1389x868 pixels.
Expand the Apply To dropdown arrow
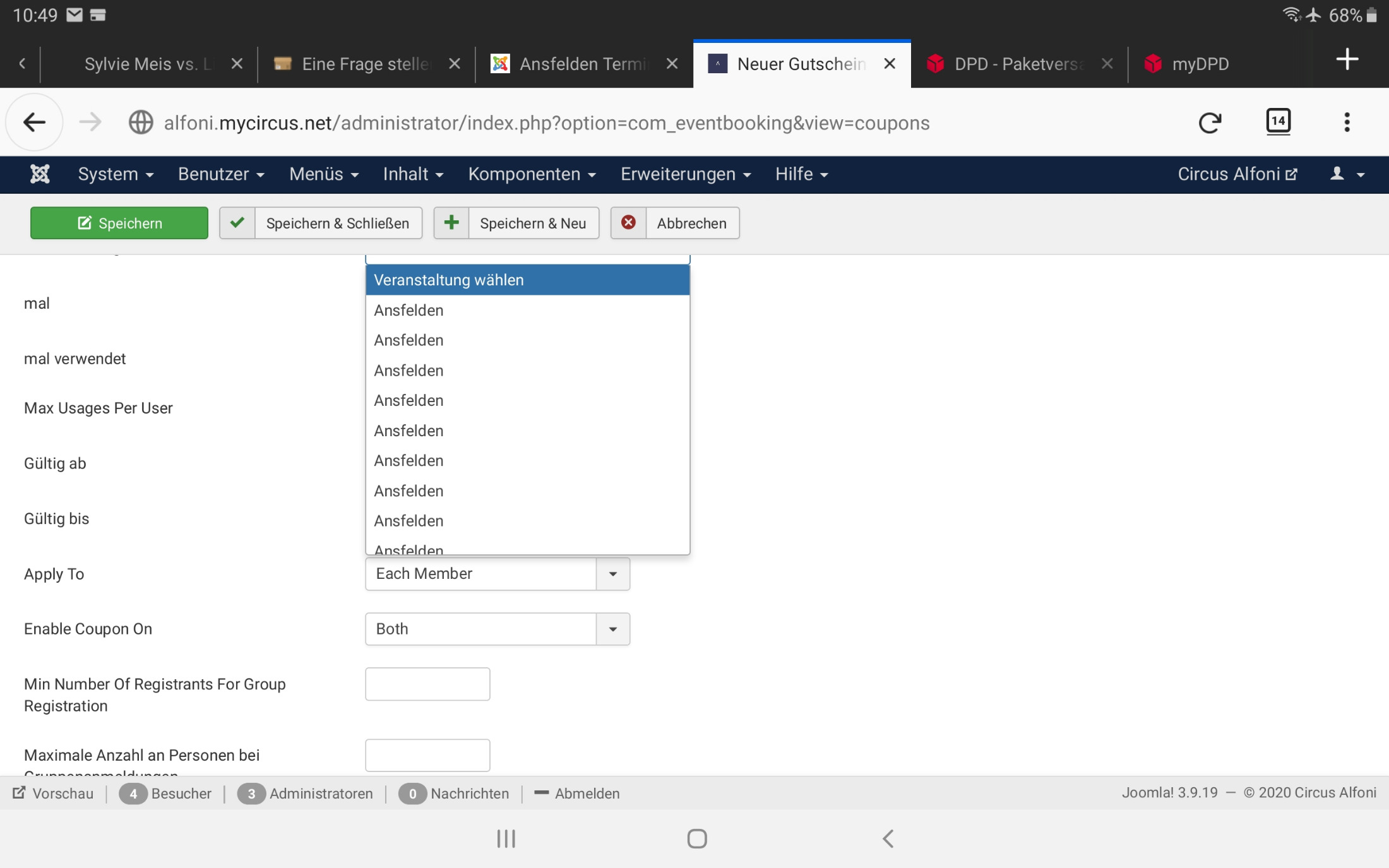point(612,574)
